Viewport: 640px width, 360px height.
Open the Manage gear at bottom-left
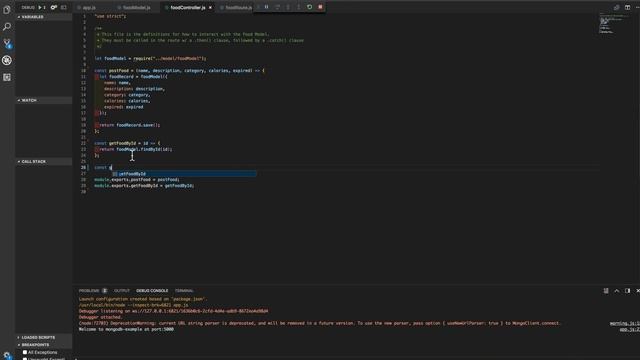(7, 355)
